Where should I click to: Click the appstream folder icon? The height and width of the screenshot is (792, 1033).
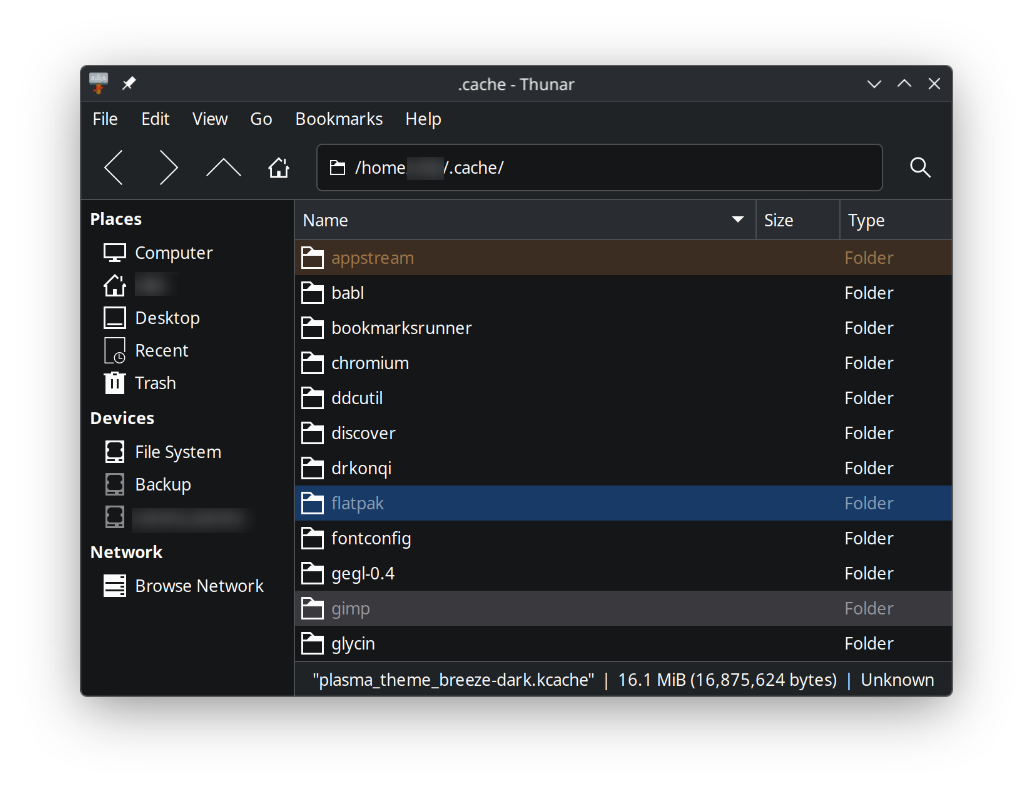[312, 258]
